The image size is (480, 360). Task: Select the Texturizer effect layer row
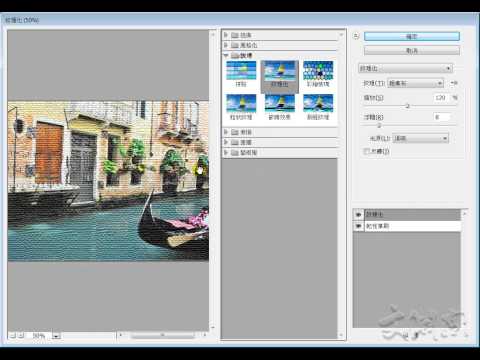click(x=412, y=215)
